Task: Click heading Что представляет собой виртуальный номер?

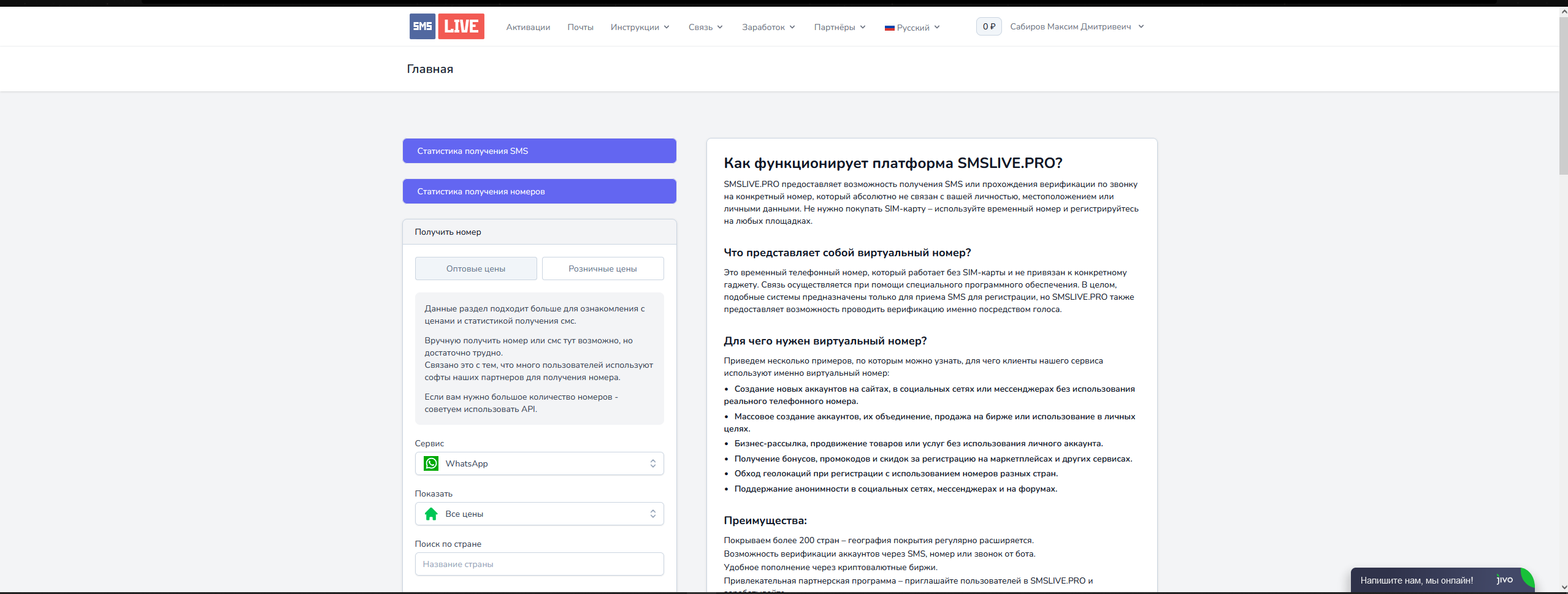Action: pyautogui.click(x=847, y=253)
